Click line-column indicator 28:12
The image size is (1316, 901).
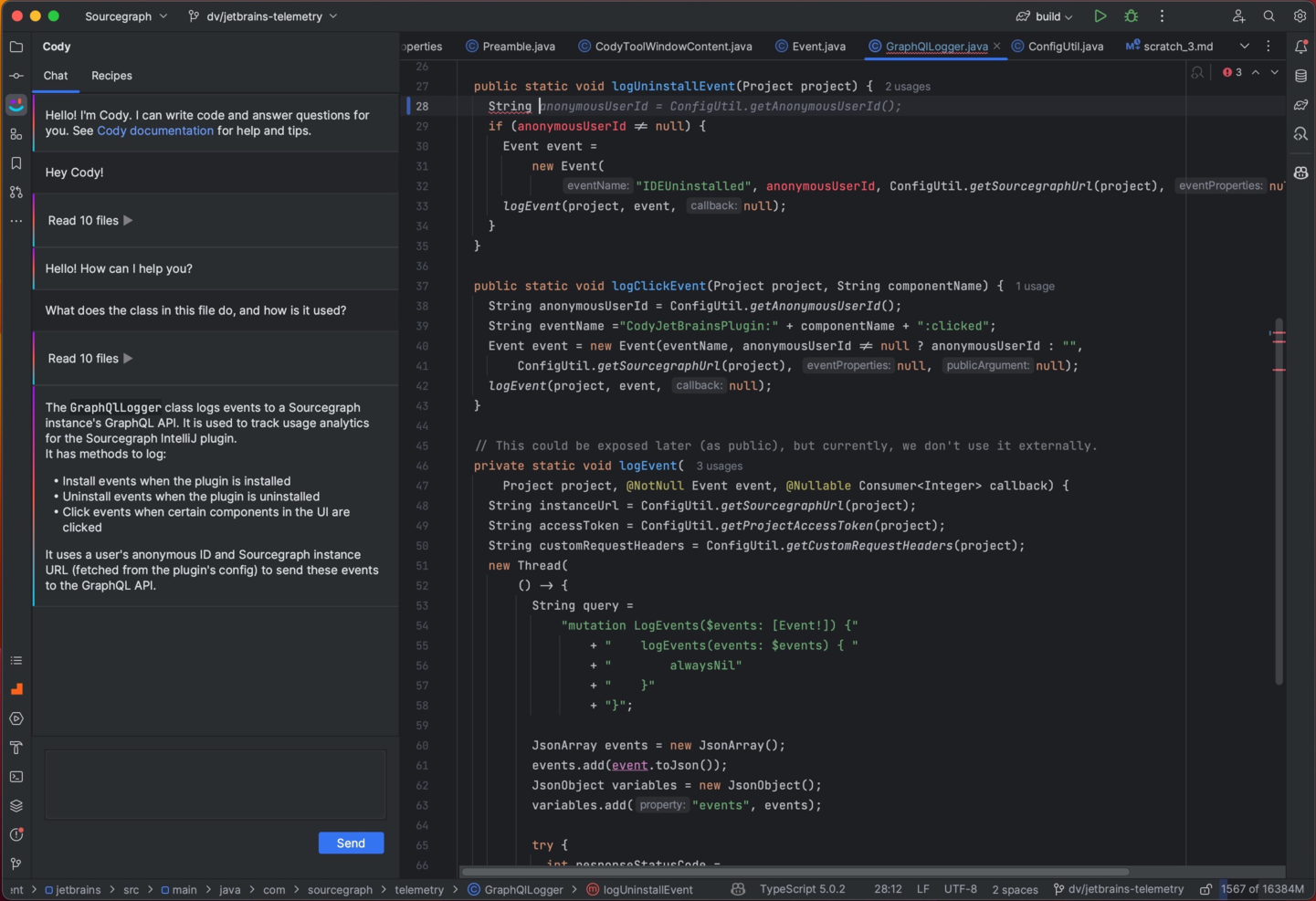(x=888, y=889)
